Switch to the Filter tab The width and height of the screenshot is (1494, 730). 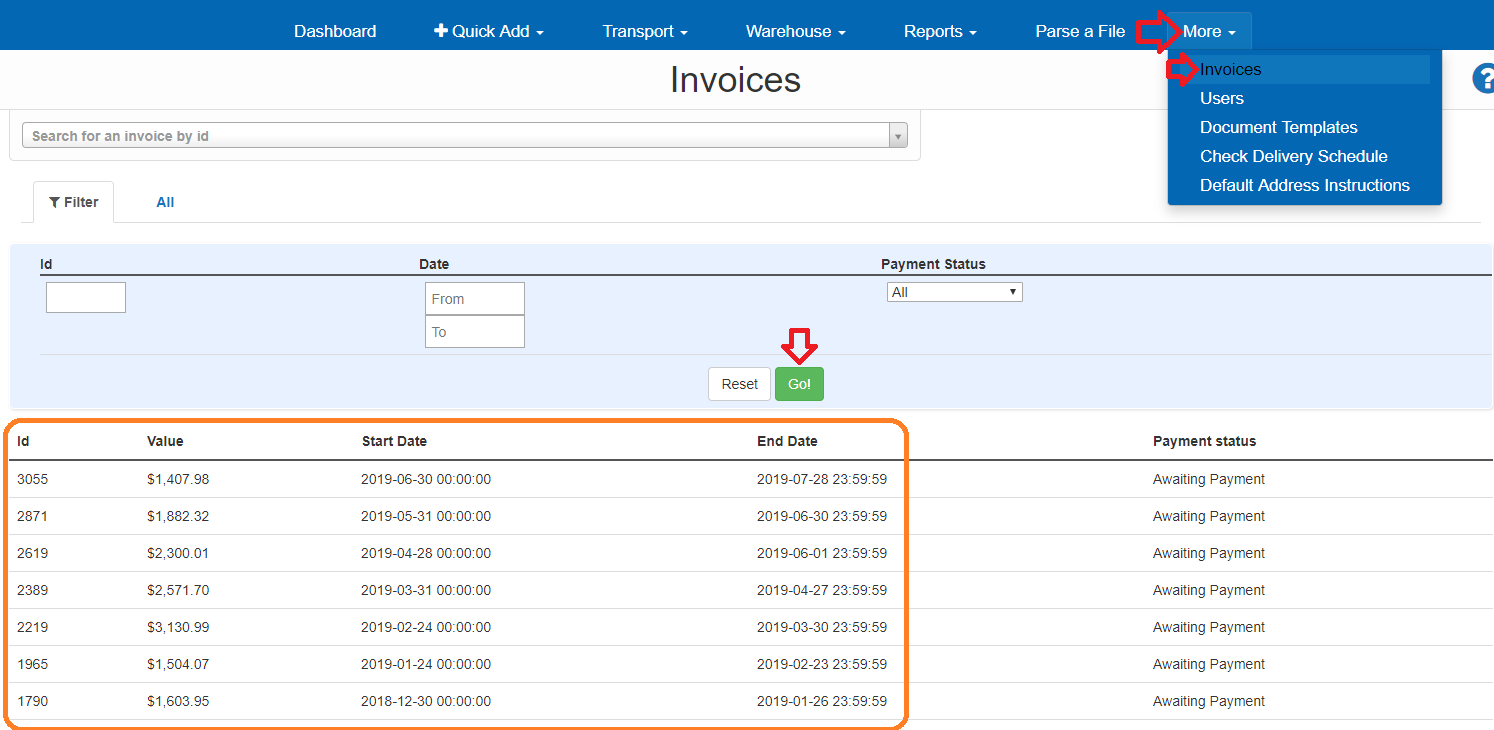point(73,202)
